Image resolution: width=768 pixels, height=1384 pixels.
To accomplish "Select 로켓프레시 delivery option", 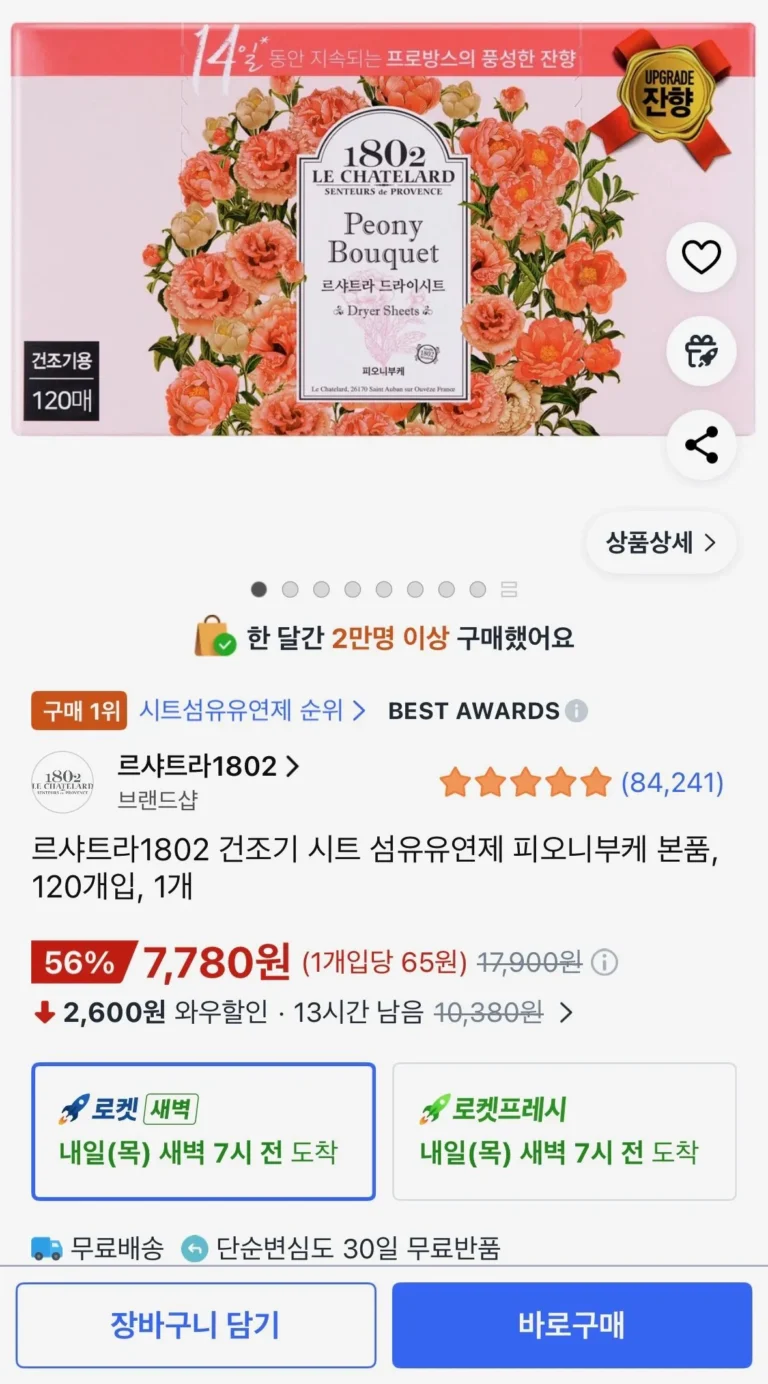I will (565, 1131).
